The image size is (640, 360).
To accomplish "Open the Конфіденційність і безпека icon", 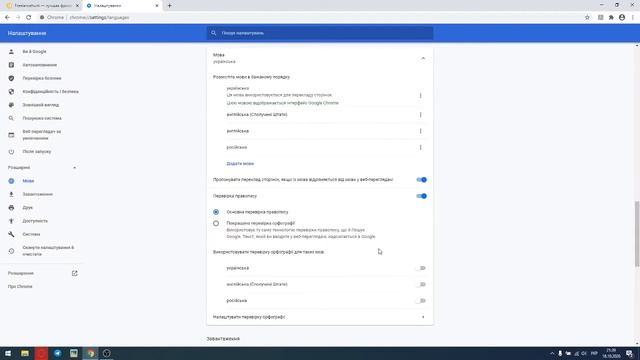I will [11, 91].
